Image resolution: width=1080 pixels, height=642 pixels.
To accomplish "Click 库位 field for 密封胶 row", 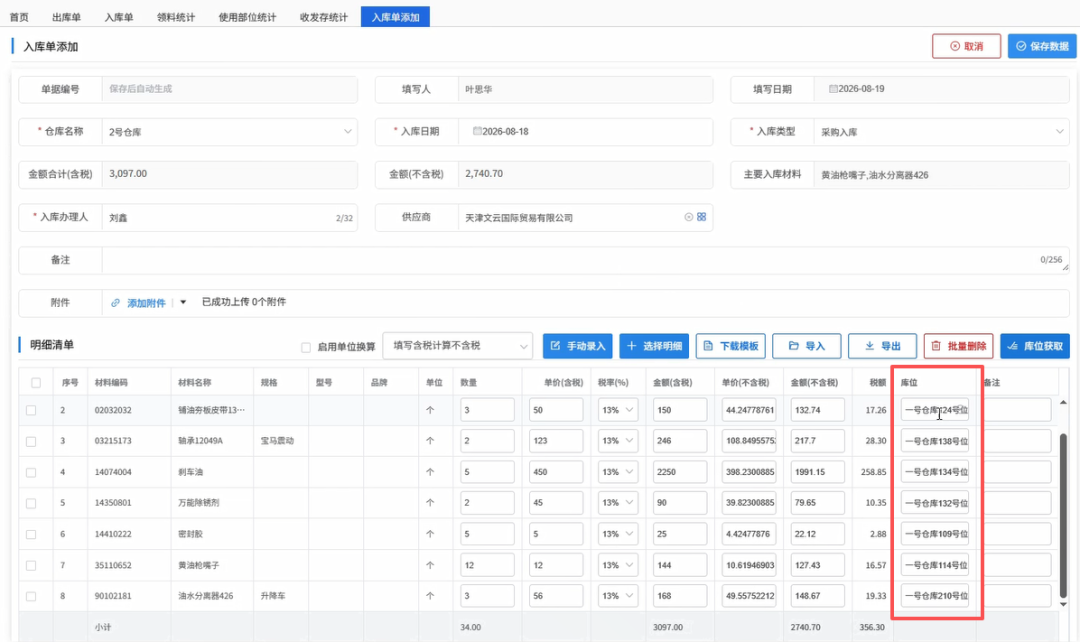I will point(935,534).
